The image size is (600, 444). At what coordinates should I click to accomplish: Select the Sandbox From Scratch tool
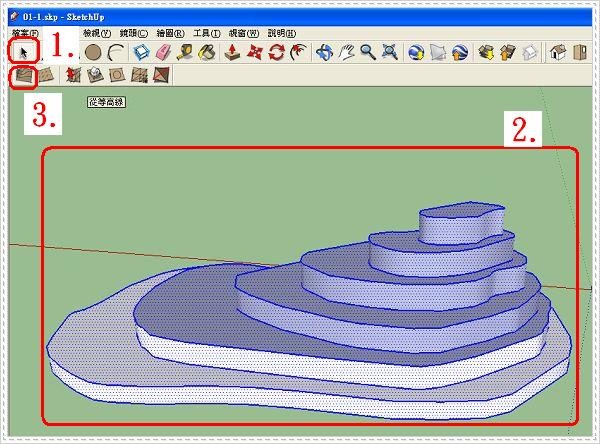tap(46, 75)
